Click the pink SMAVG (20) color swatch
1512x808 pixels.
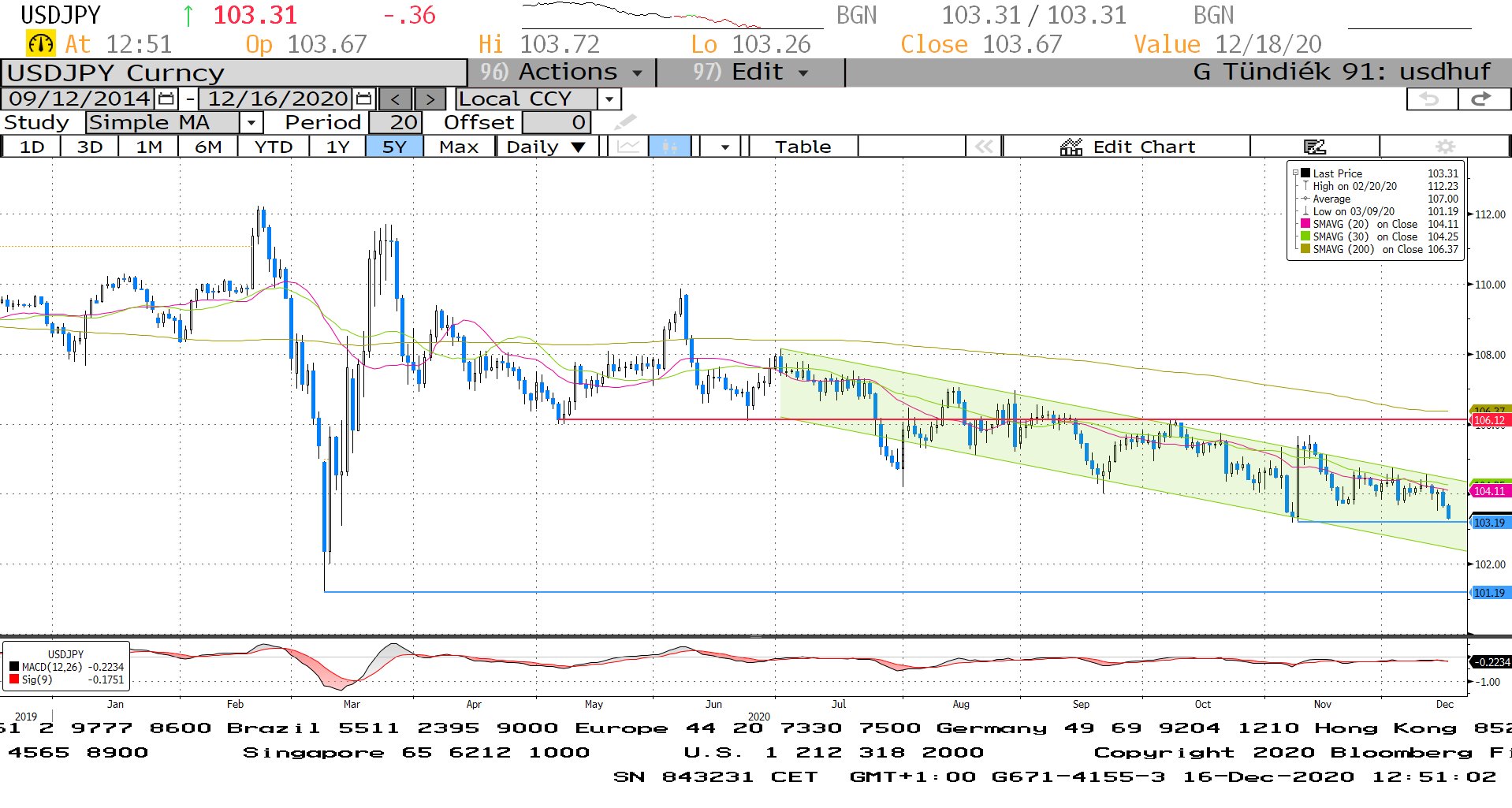pos(1305,224)
